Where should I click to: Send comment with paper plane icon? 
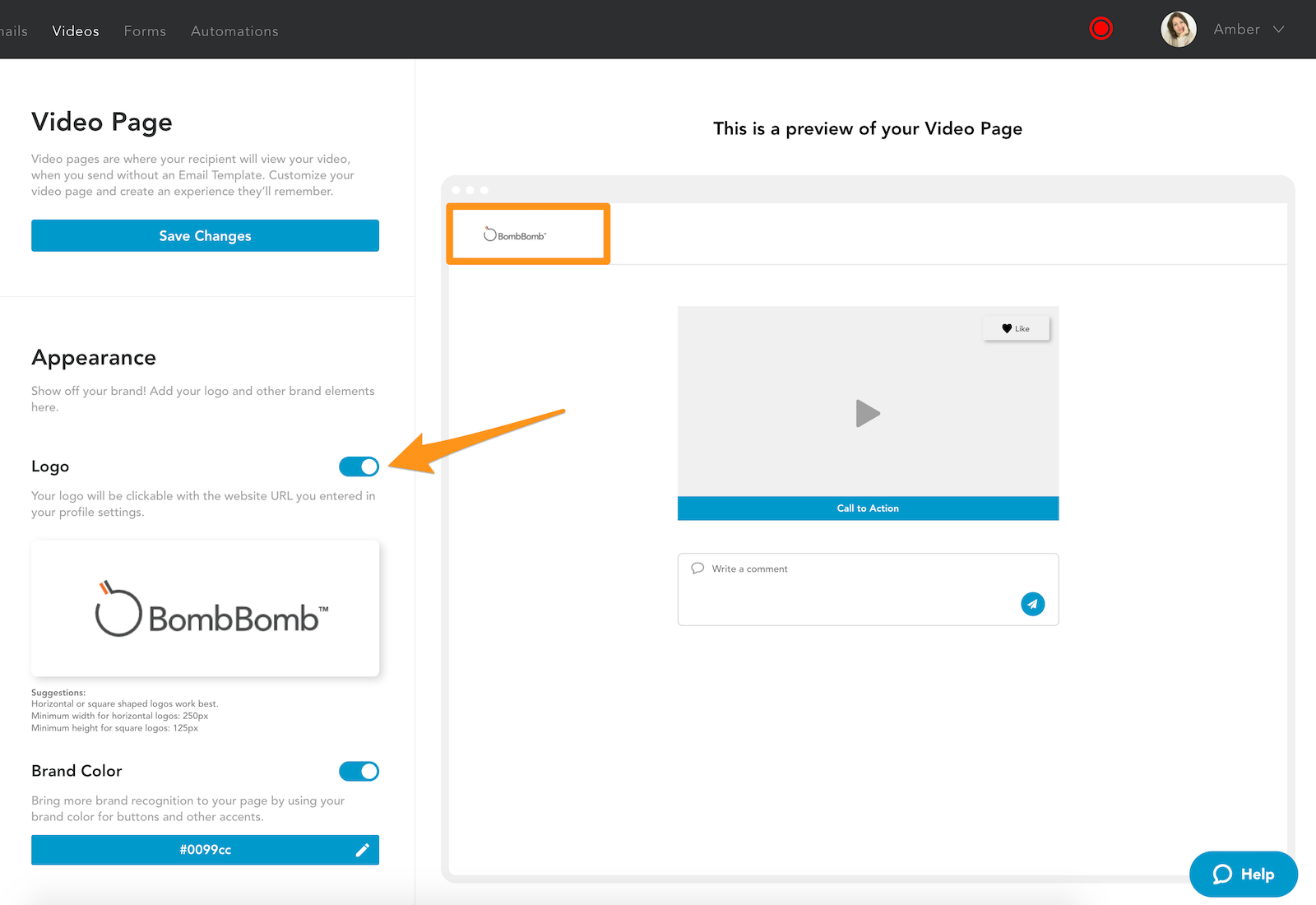(1033, 604)
